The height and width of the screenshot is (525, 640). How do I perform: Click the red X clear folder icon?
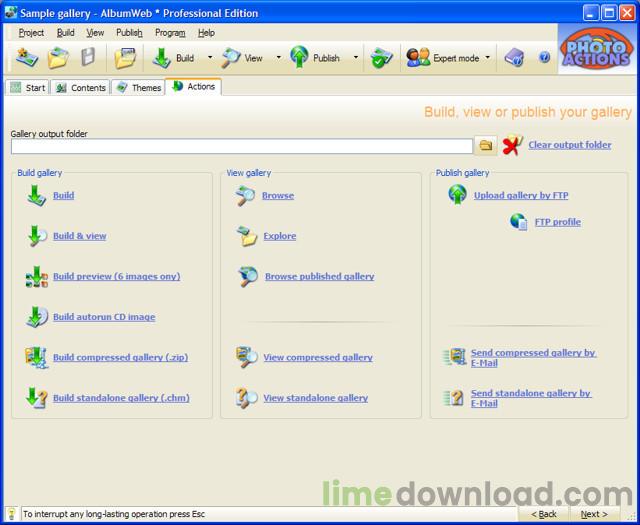pyautogui.click(x=513, y=145)
